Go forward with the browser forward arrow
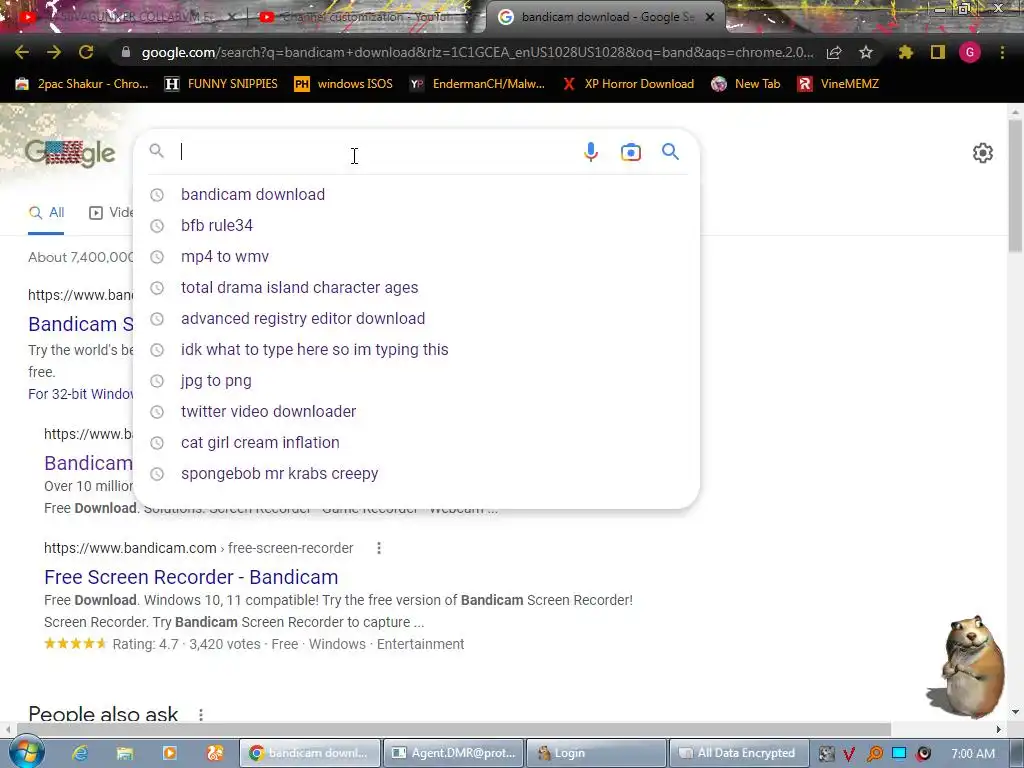 tap(54, 52)
